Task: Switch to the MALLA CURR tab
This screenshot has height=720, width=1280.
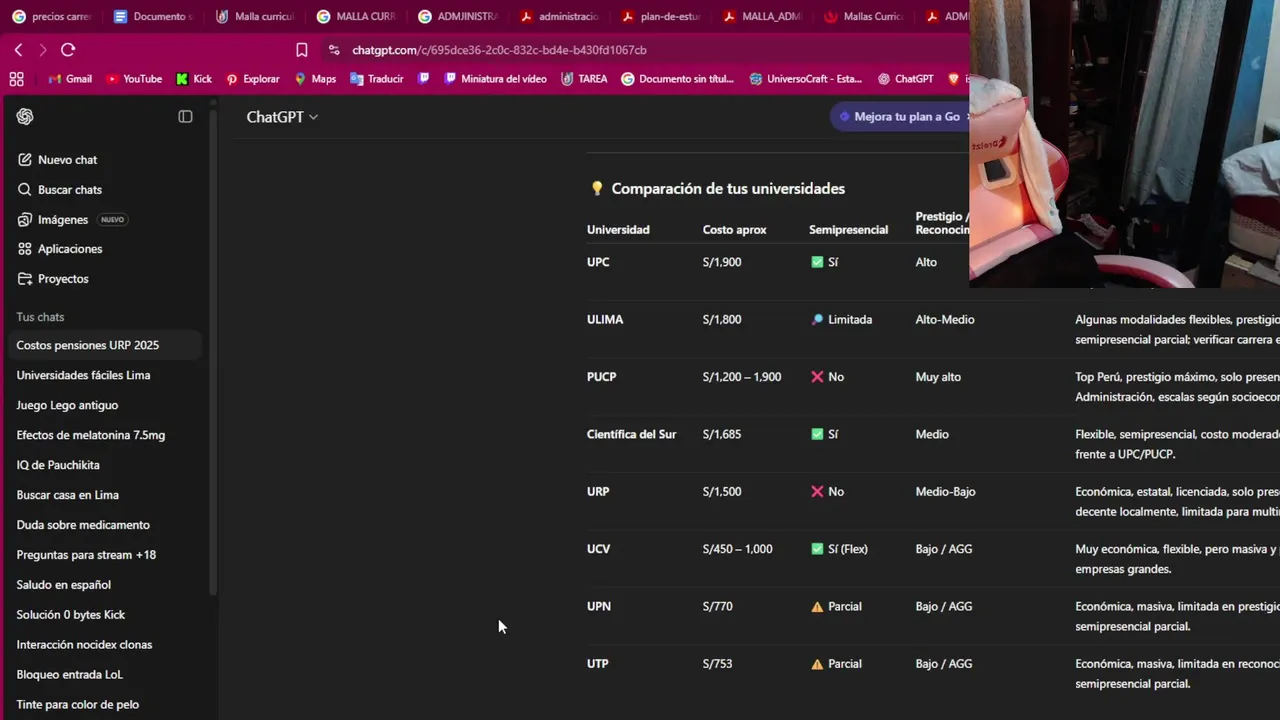Action: 357,16
